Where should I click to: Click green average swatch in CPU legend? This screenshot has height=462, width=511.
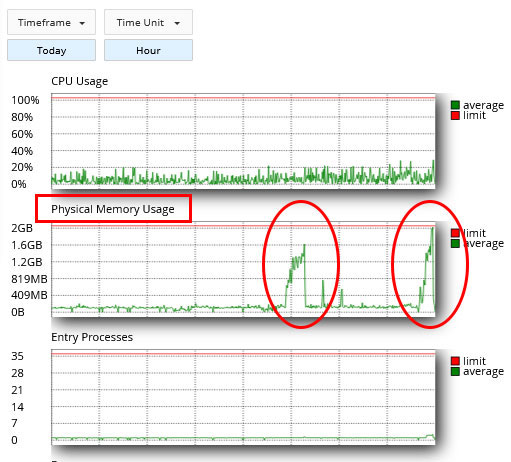[455, 105]
